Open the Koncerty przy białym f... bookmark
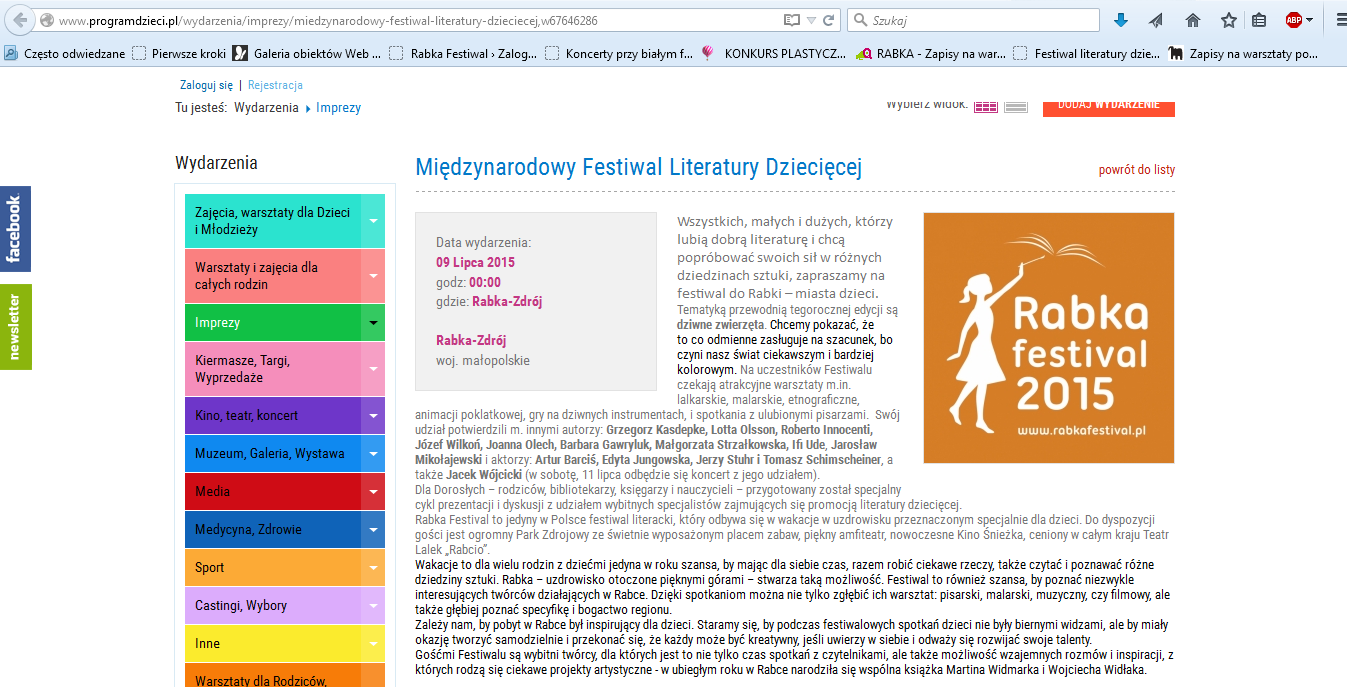Viewport: 1347px width, 687px height. click(x=619, y=54)
